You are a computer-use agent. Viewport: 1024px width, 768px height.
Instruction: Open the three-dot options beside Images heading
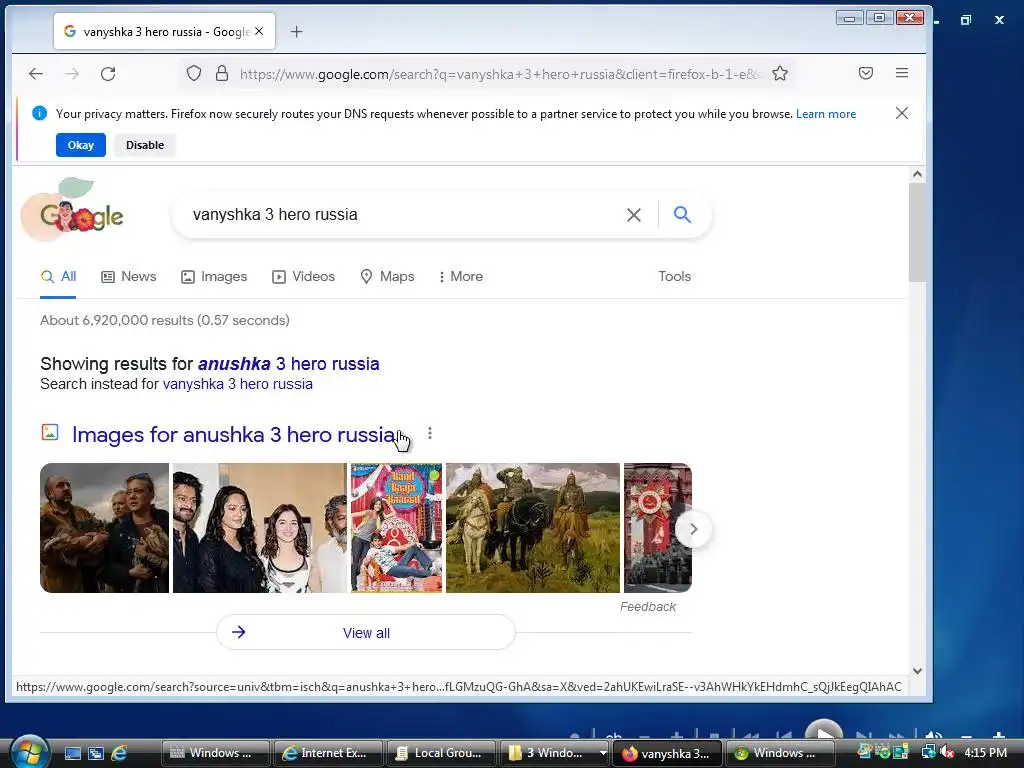click(x=430, y=434)
